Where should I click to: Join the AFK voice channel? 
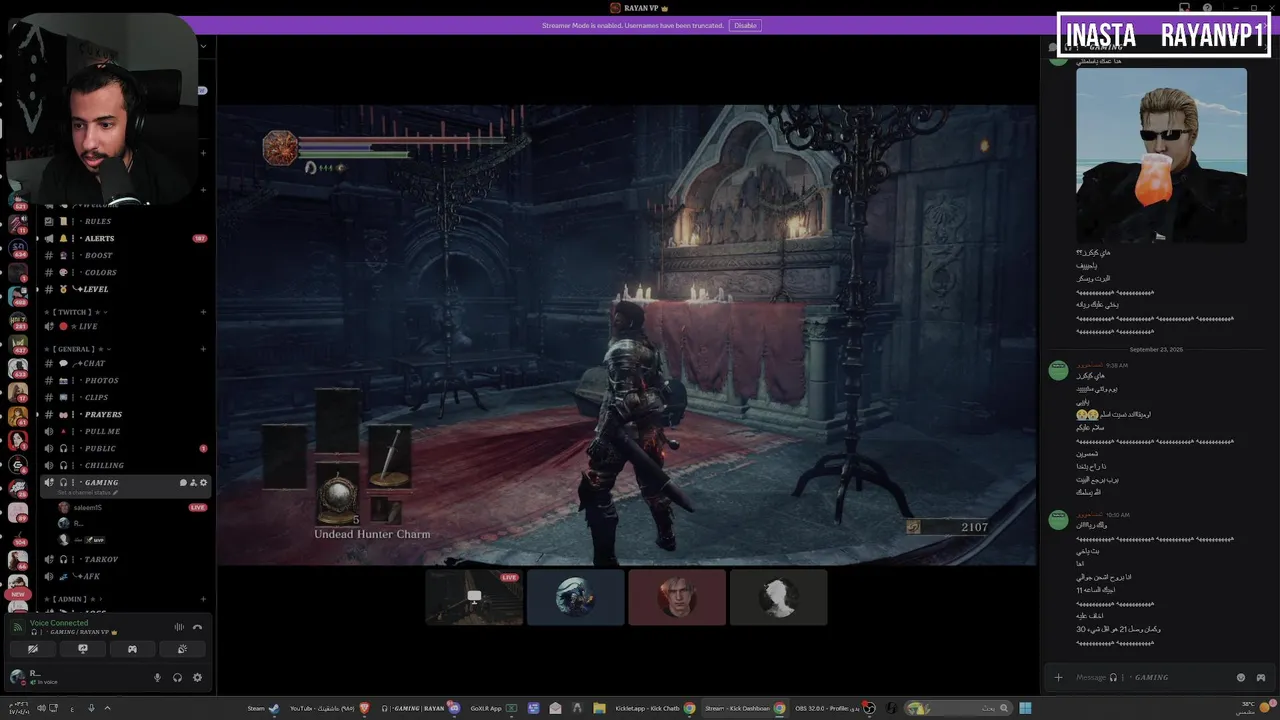125,576
